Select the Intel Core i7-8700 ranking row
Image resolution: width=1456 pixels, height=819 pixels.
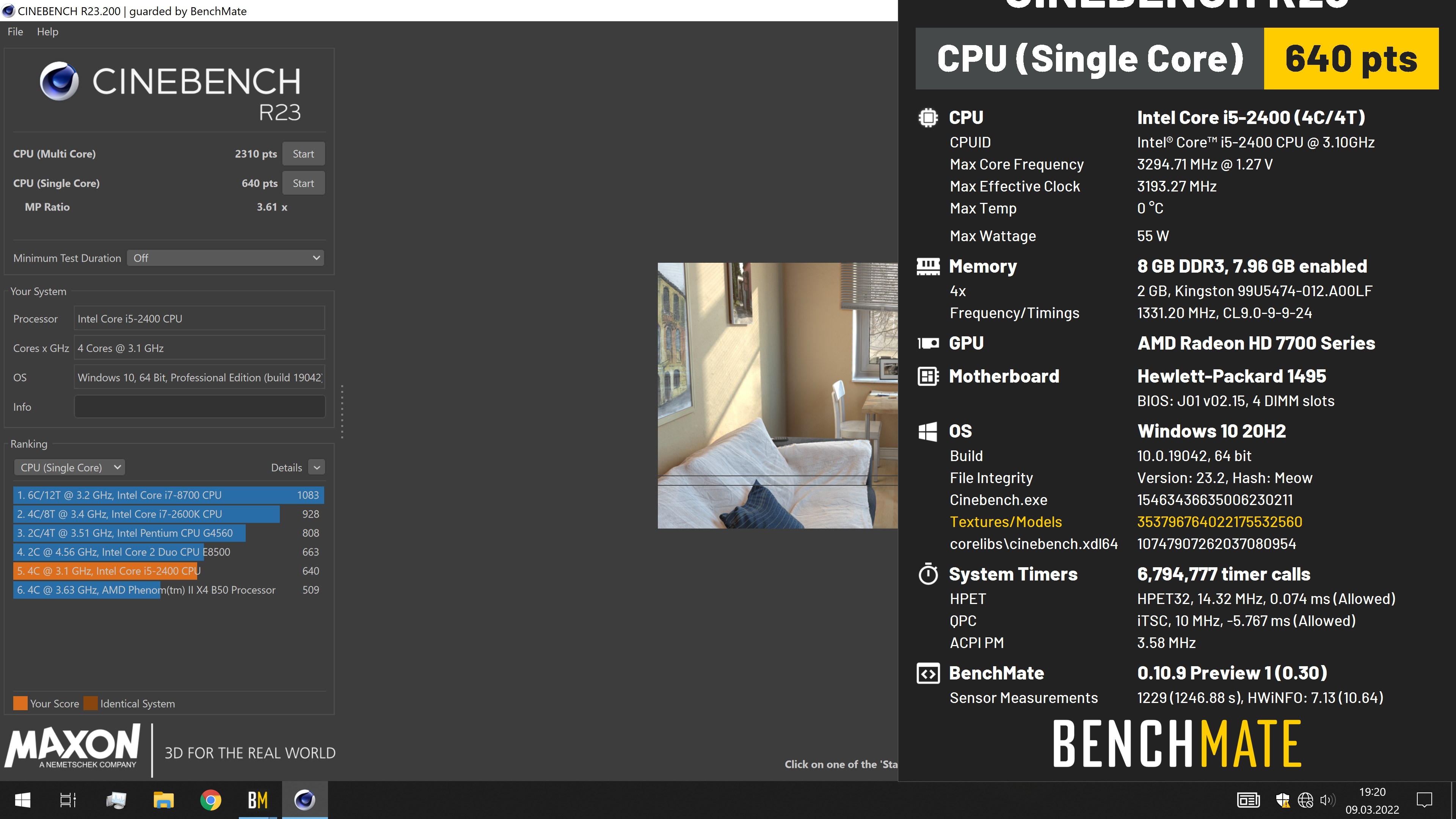pyautogui.click(x=168, y=494)
